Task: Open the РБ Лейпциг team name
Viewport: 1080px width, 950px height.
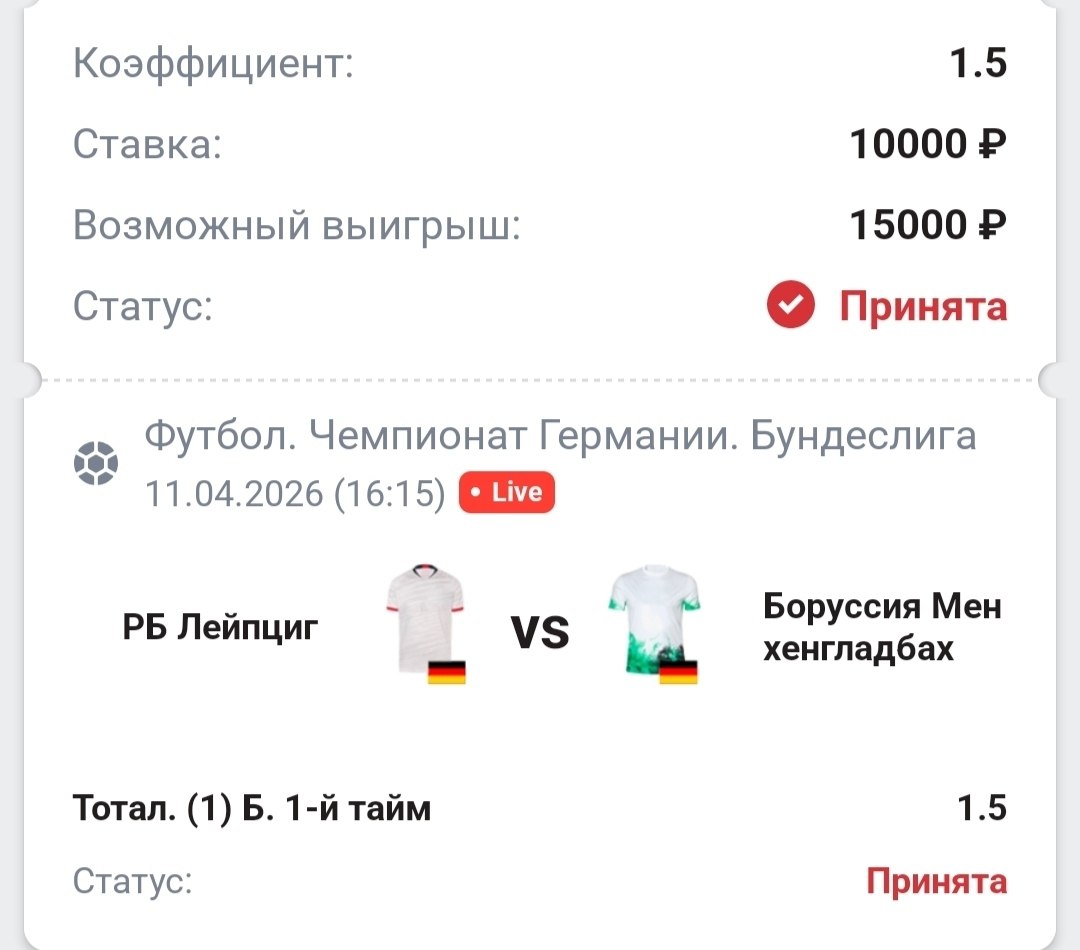Action: click(221, 628)
